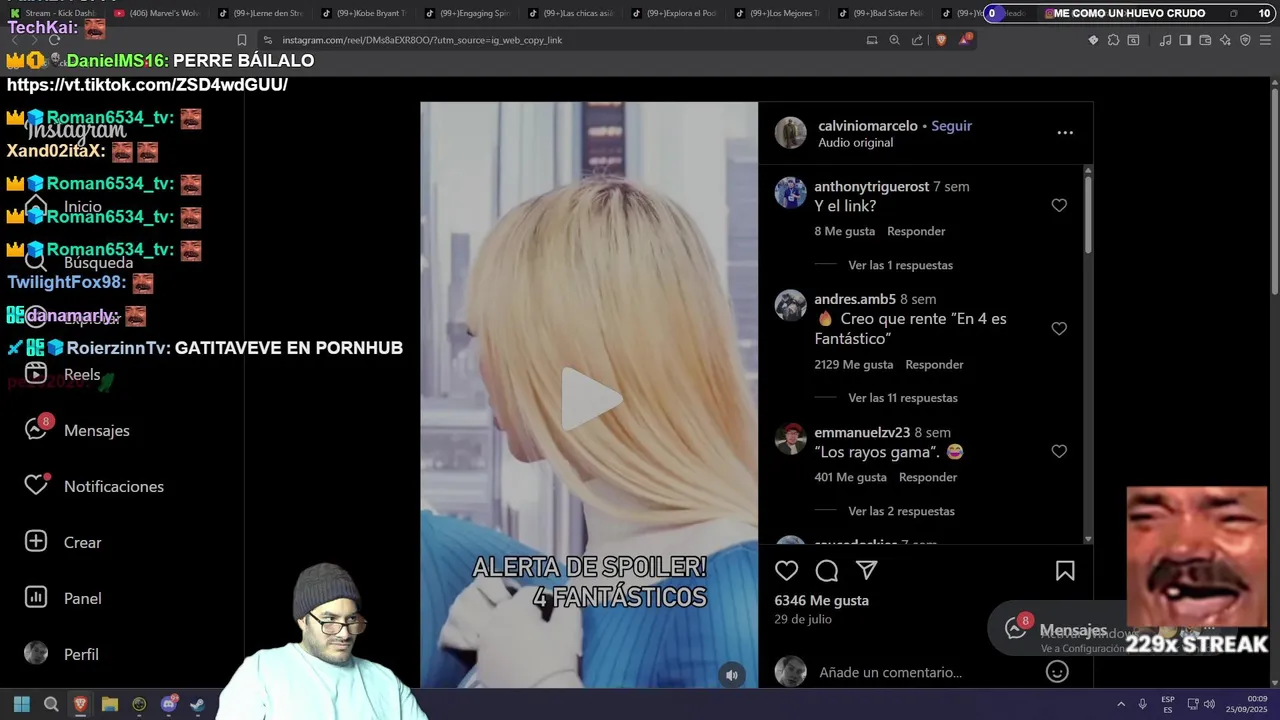
Task: Switch to the 'Bad Sister Pel' TikTok tab
Action: (881, 13)
